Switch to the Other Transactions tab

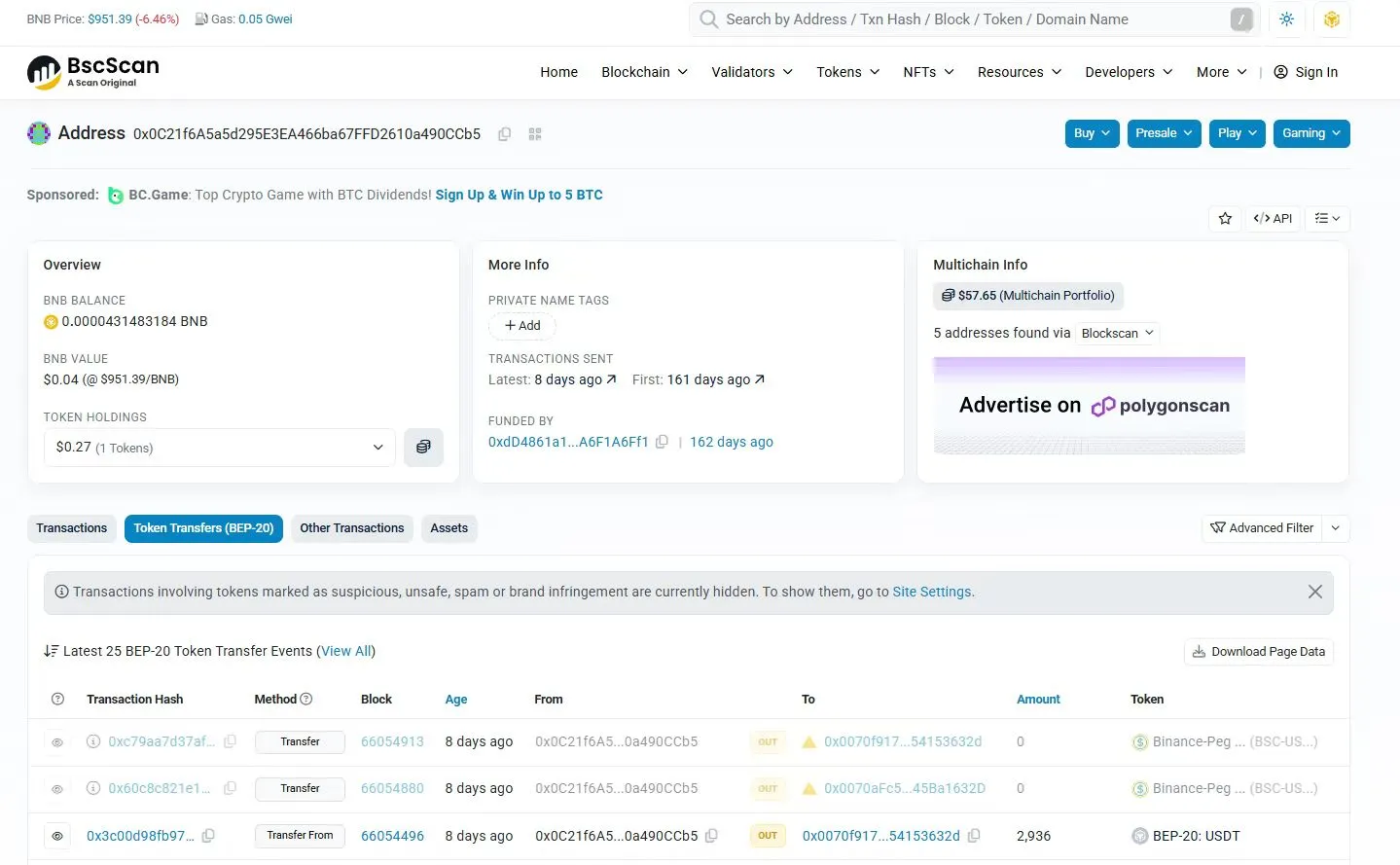(352, 528)
